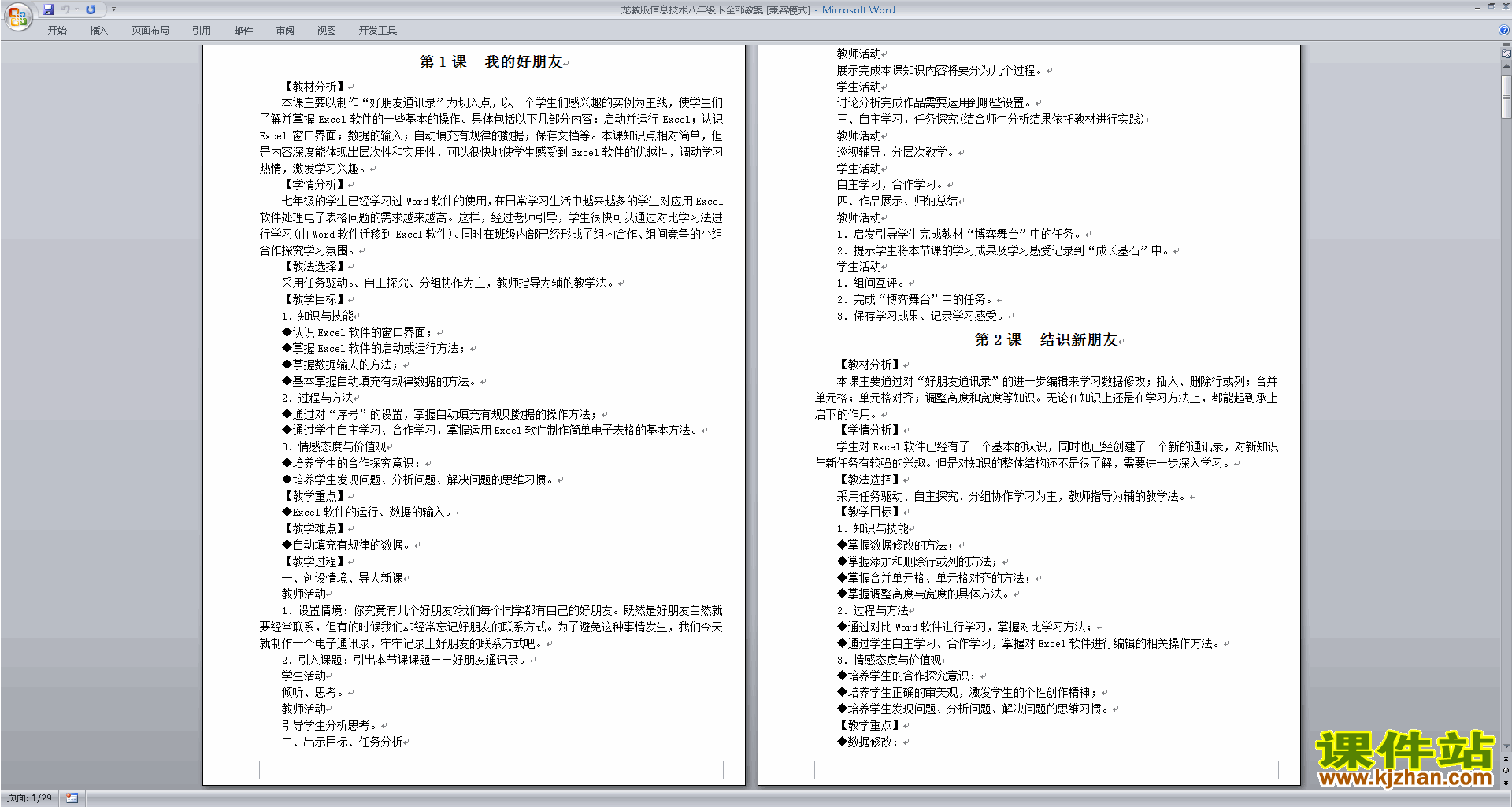Click the vertical scrollbar up arrow
Viewport: 1512px width, 807px height.
(1506, 68)
